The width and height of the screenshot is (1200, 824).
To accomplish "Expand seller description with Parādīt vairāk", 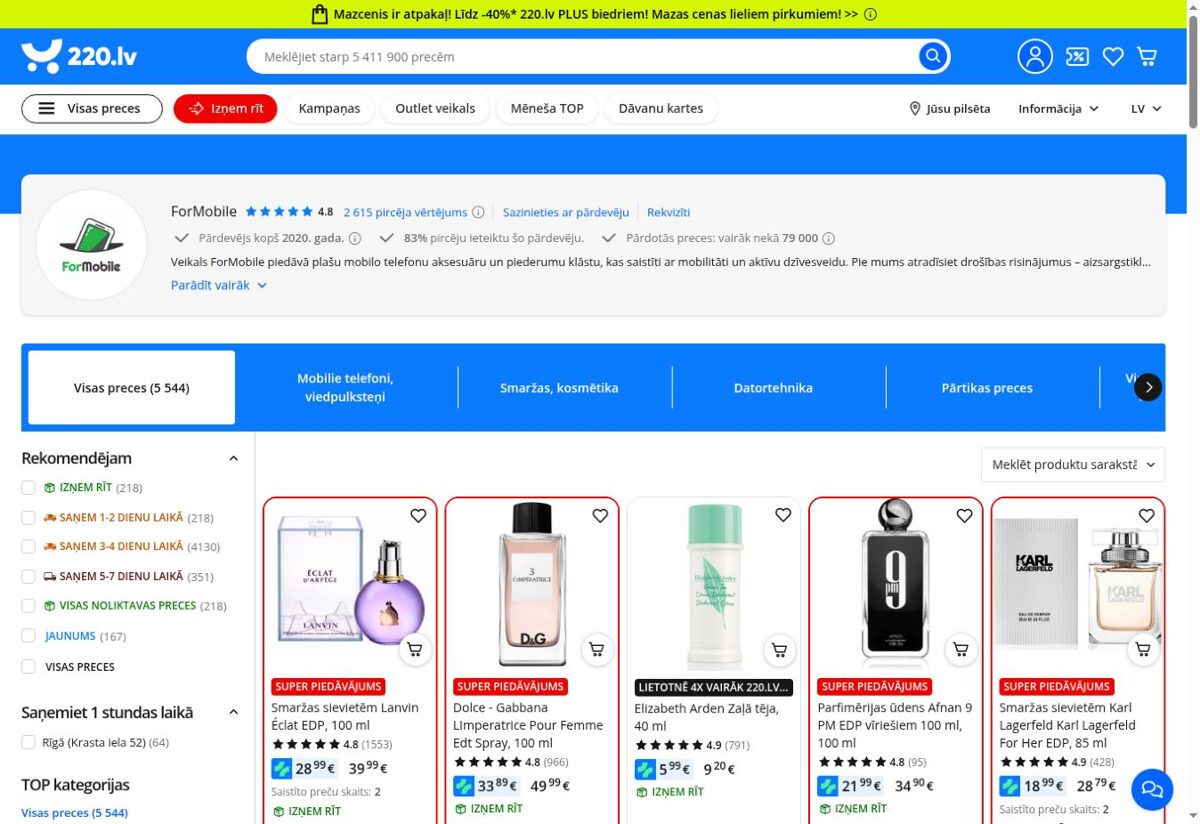I will point(219,285).
